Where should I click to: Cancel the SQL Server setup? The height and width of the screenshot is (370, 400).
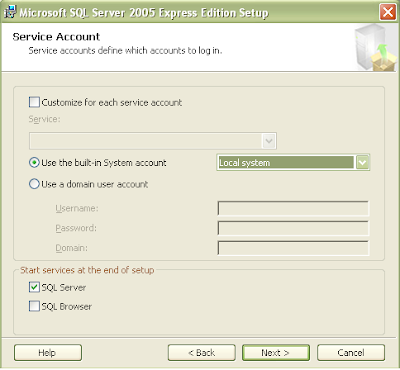(x=351, y=353)
